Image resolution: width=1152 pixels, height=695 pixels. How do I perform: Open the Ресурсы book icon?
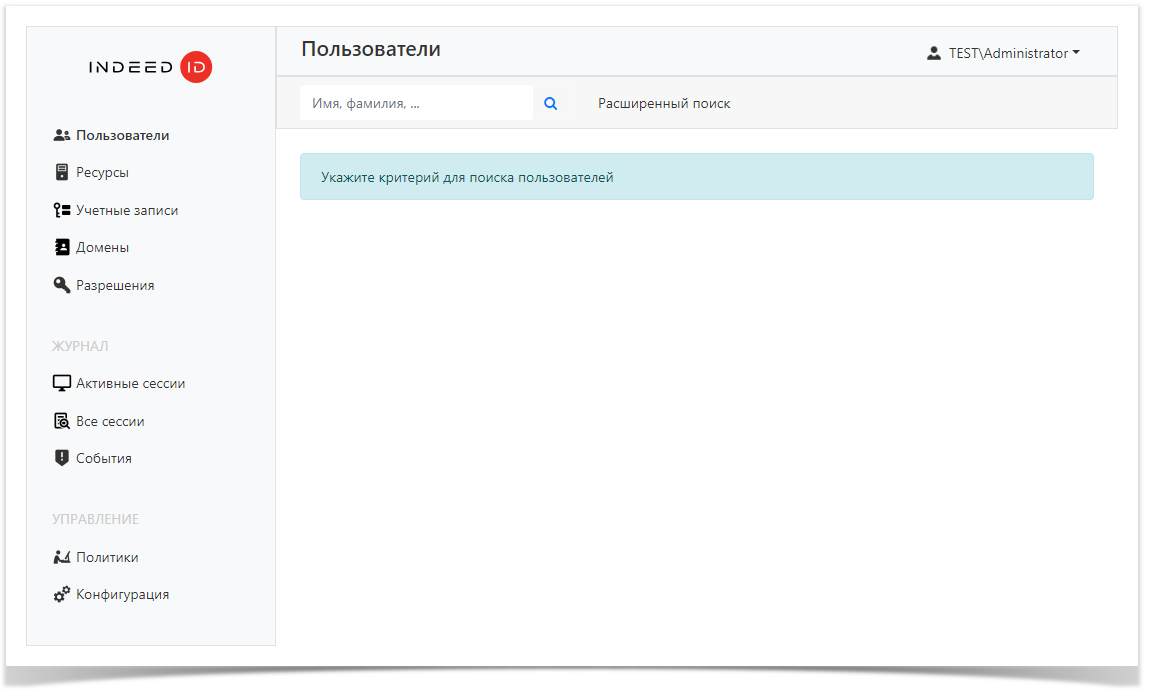pyautogui.click(x=61, y=171)
